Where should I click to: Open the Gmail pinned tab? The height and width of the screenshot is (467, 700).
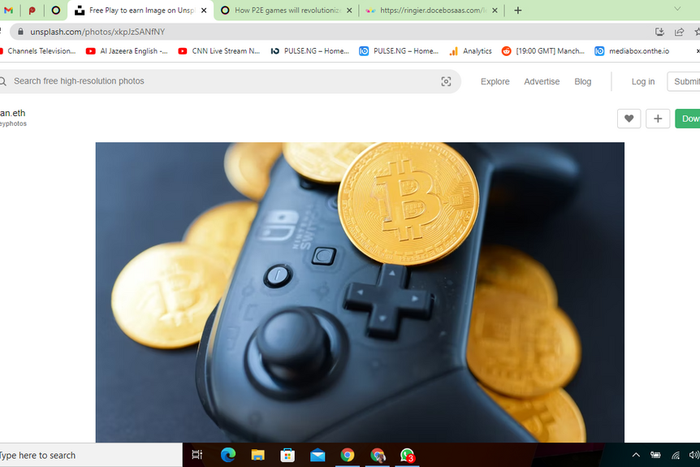8,10
